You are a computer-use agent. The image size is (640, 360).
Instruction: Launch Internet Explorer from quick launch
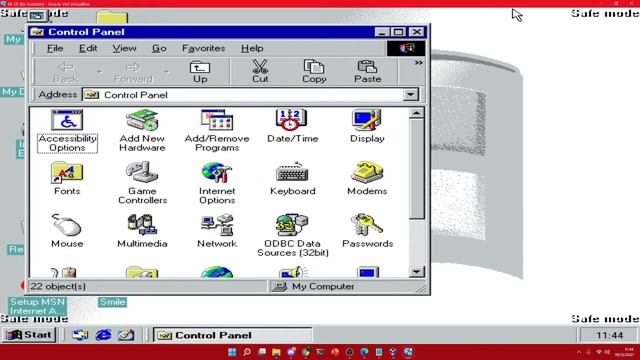[103, 335]
